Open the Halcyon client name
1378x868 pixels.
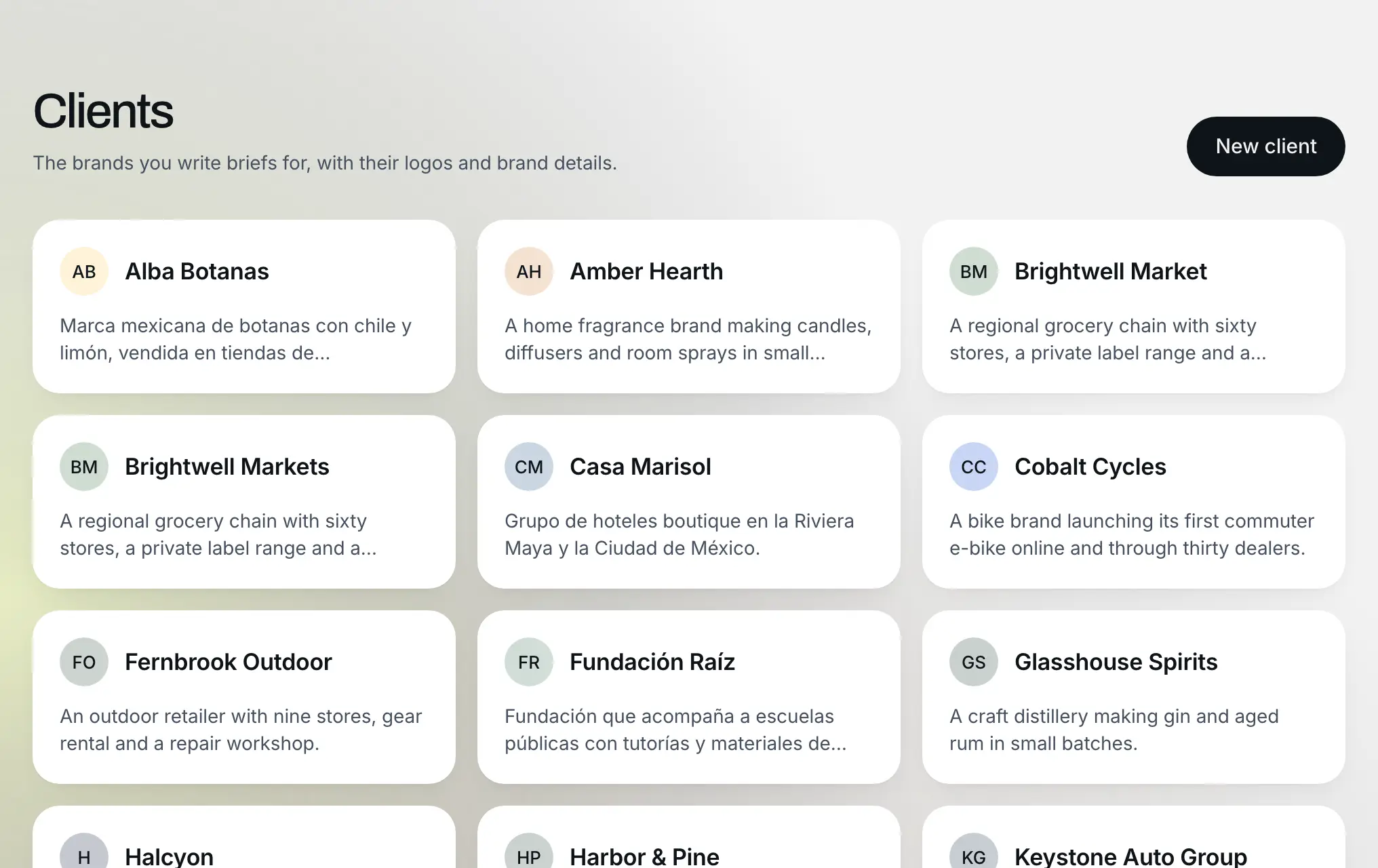click(169, 856)
